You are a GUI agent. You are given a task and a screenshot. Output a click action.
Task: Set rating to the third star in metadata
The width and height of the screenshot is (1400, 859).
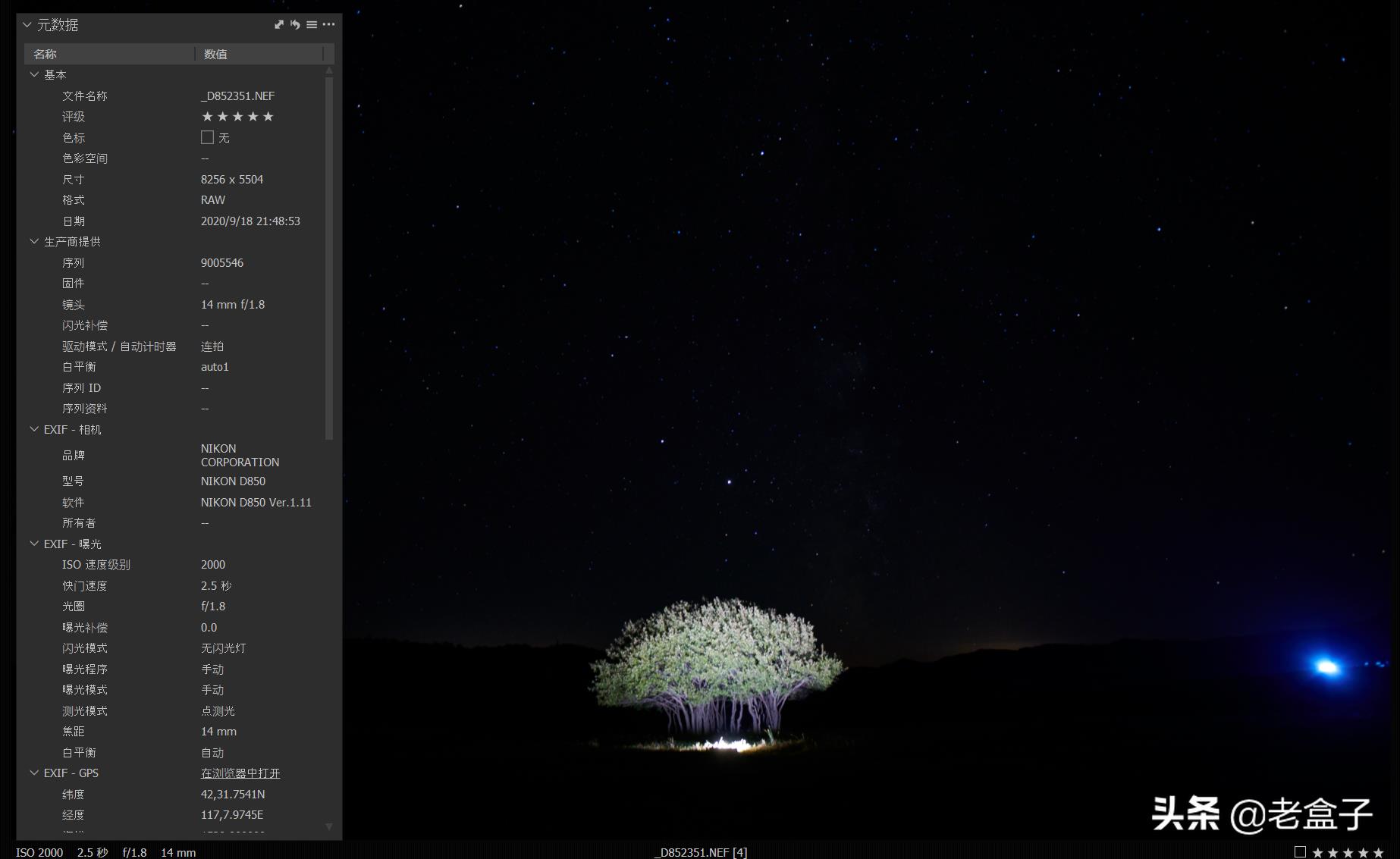pyautogui.click(x=237, y=117)
